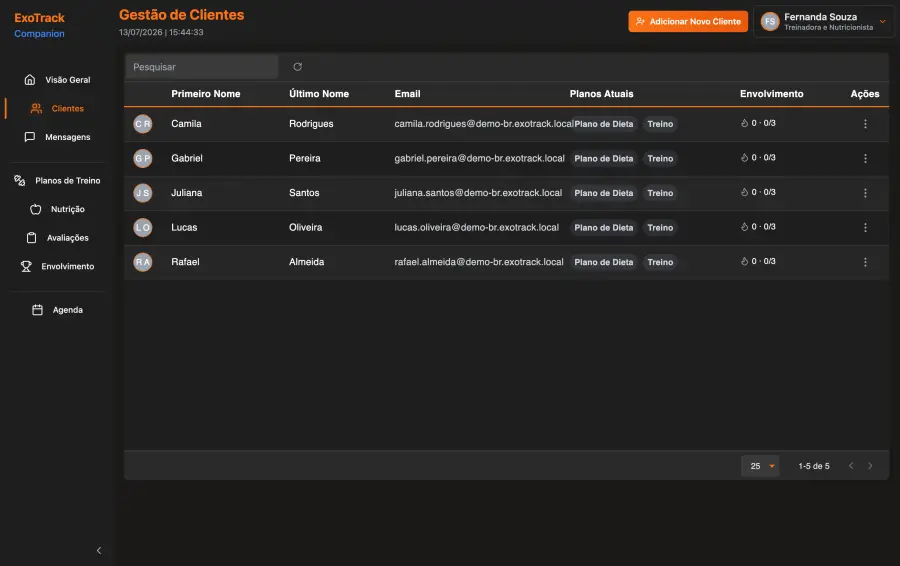
Task: Click Rafael's Treino plan chip
Action: 660,262
